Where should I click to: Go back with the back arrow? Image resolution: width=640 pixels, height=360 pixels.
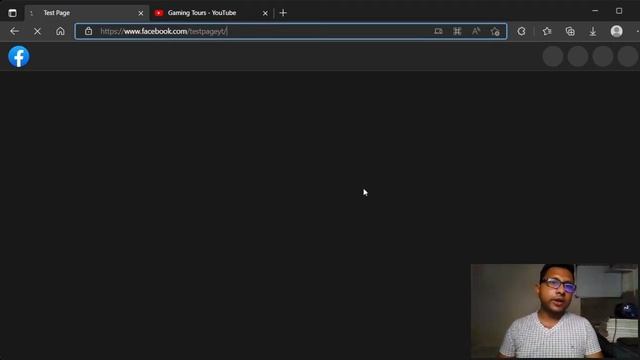[x=14, y=31]
